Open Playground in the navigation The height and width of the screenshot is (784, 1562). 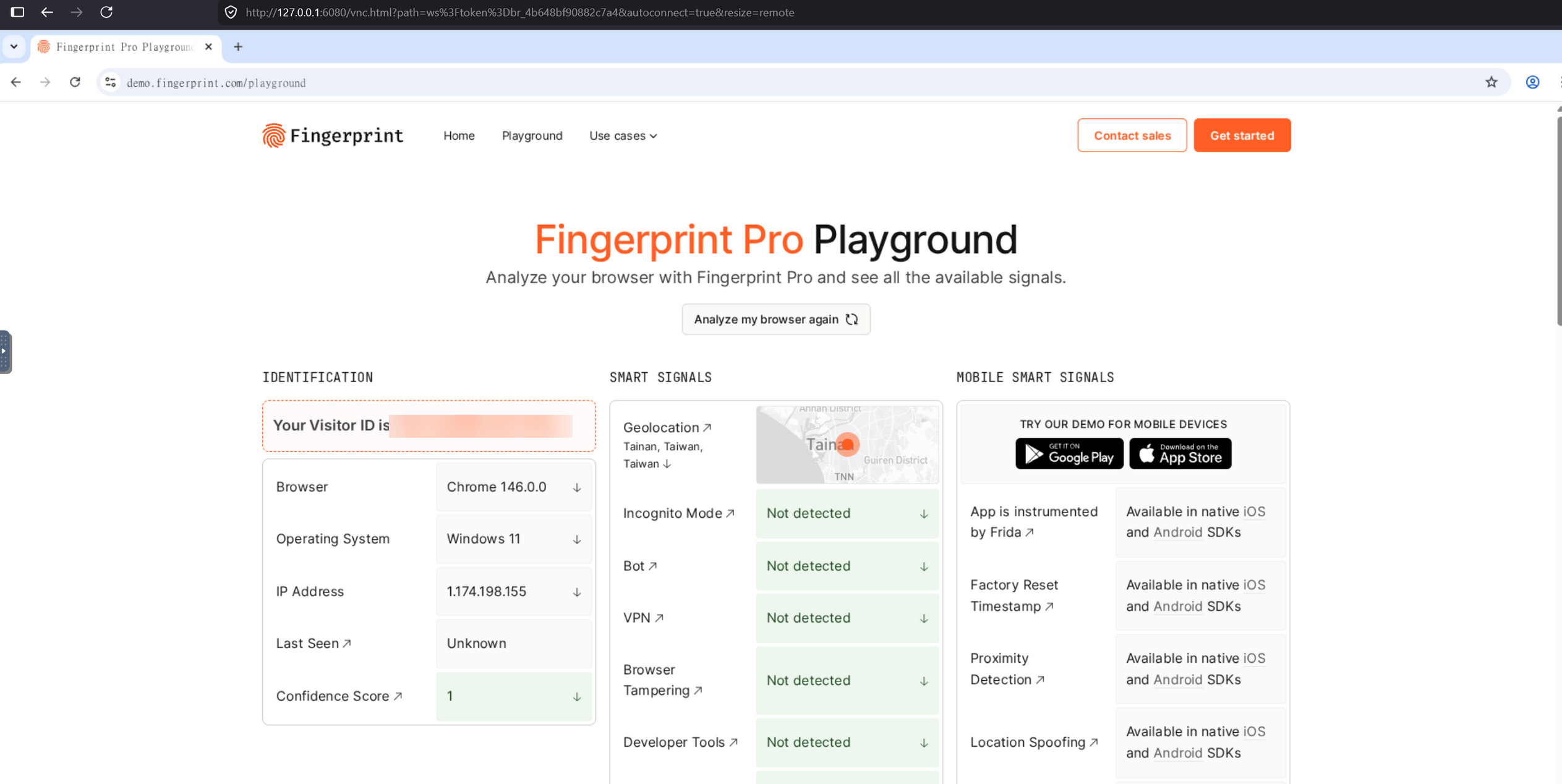[x=532, y=135]
